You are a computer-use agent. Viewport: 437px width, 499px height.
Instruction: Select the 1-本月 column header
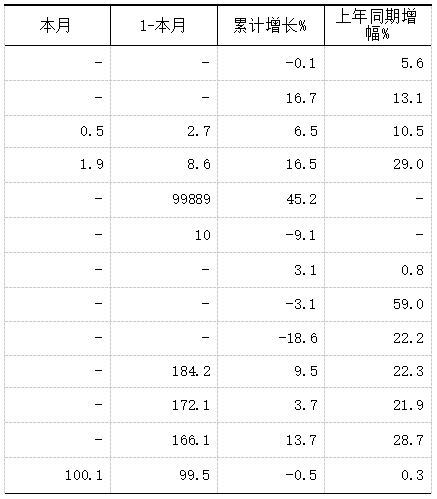click(164, 25)
